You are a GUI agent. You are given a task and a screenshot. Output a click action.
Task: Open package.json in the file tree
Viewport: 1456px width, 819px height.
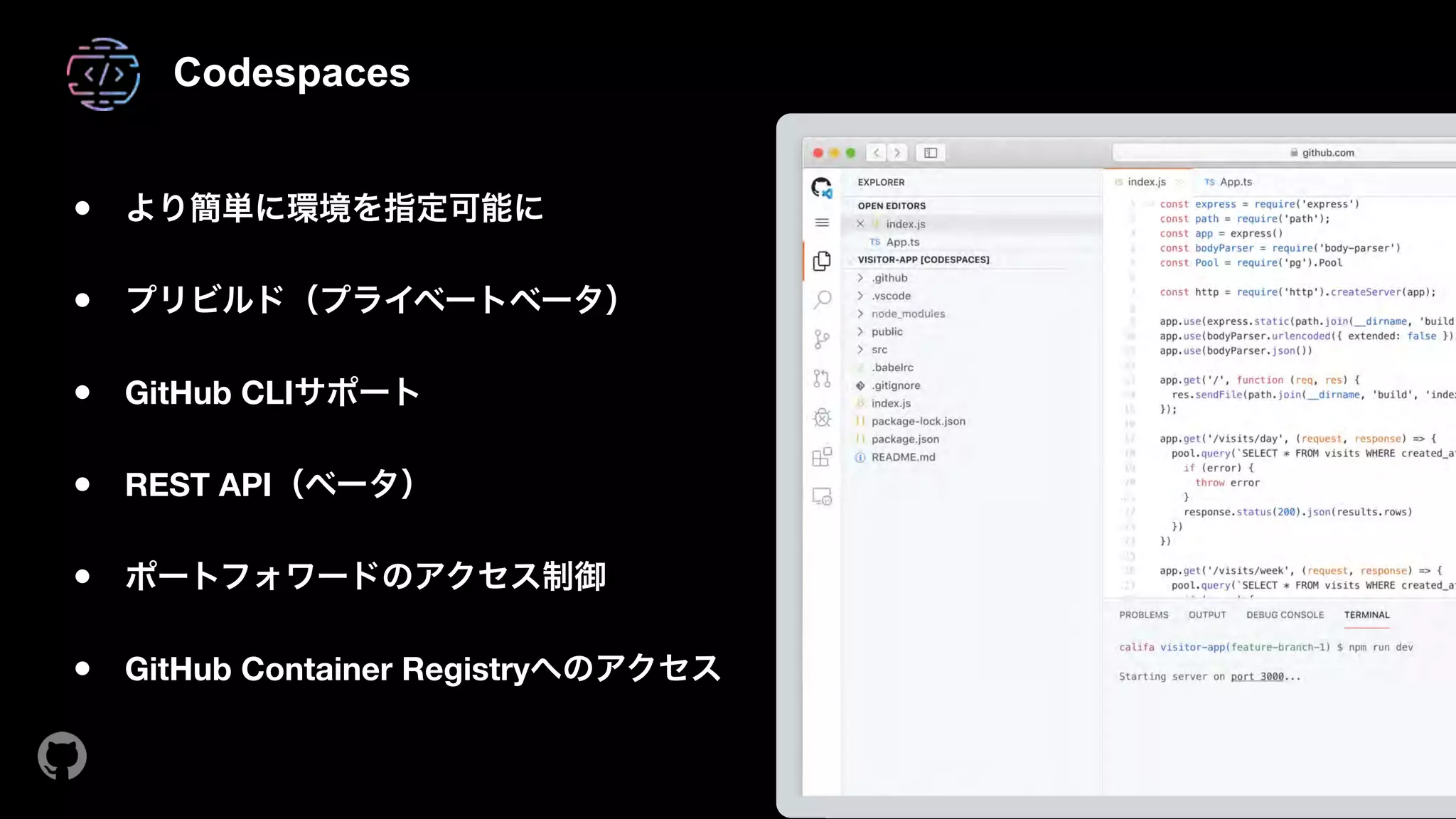905,439
